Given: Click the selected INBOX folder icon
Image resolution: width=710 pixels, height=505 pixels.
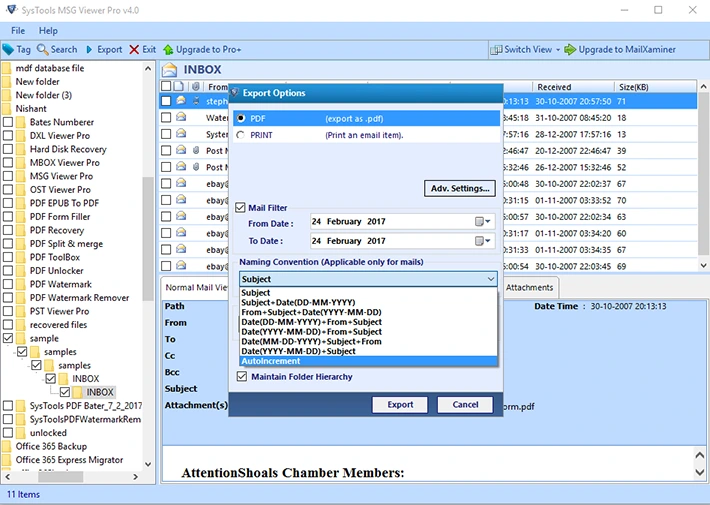Looking at the screenshot, I should (x=77, y=392).
